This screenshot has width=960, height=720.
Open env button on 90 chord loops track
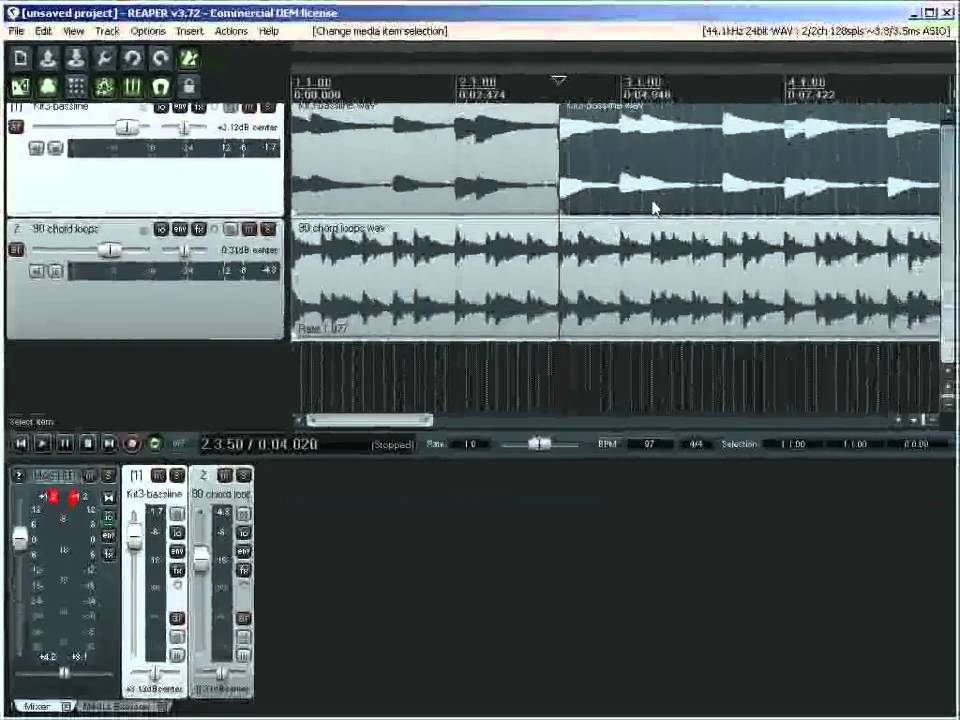180,229
